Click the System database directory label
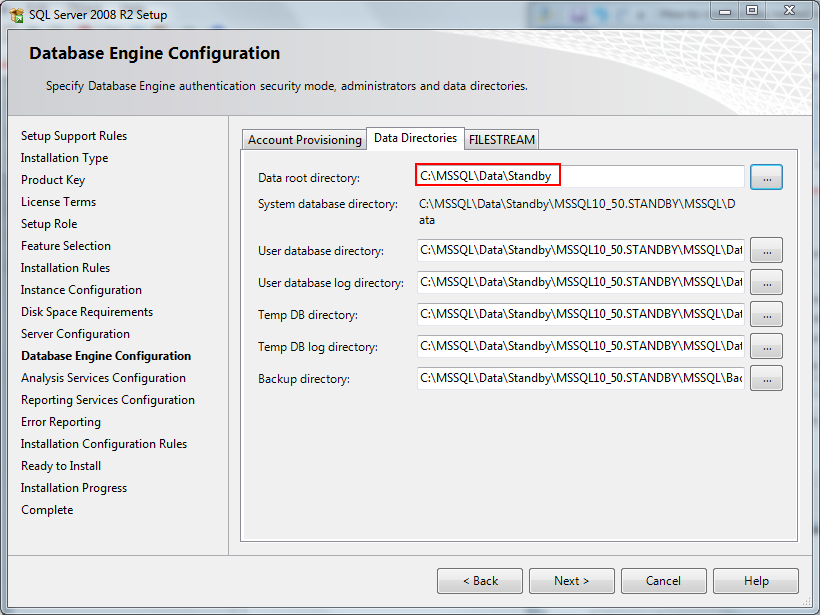 328,204
